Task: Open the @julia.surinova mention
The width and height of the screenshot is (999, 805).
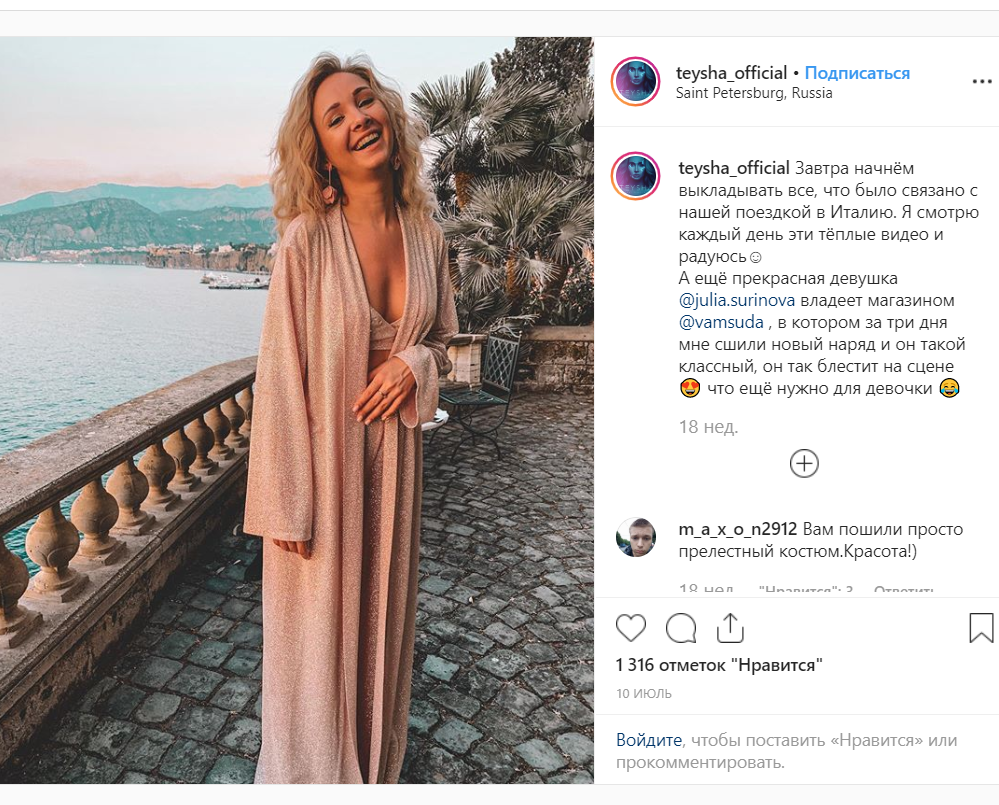Action: coord(736,300)
